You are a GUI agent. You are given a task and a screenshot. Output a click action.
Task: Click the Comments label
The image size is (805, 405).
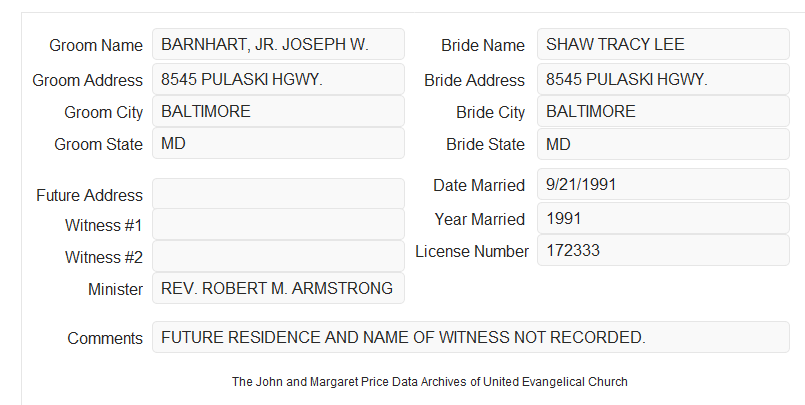click(x=105, y=338)
